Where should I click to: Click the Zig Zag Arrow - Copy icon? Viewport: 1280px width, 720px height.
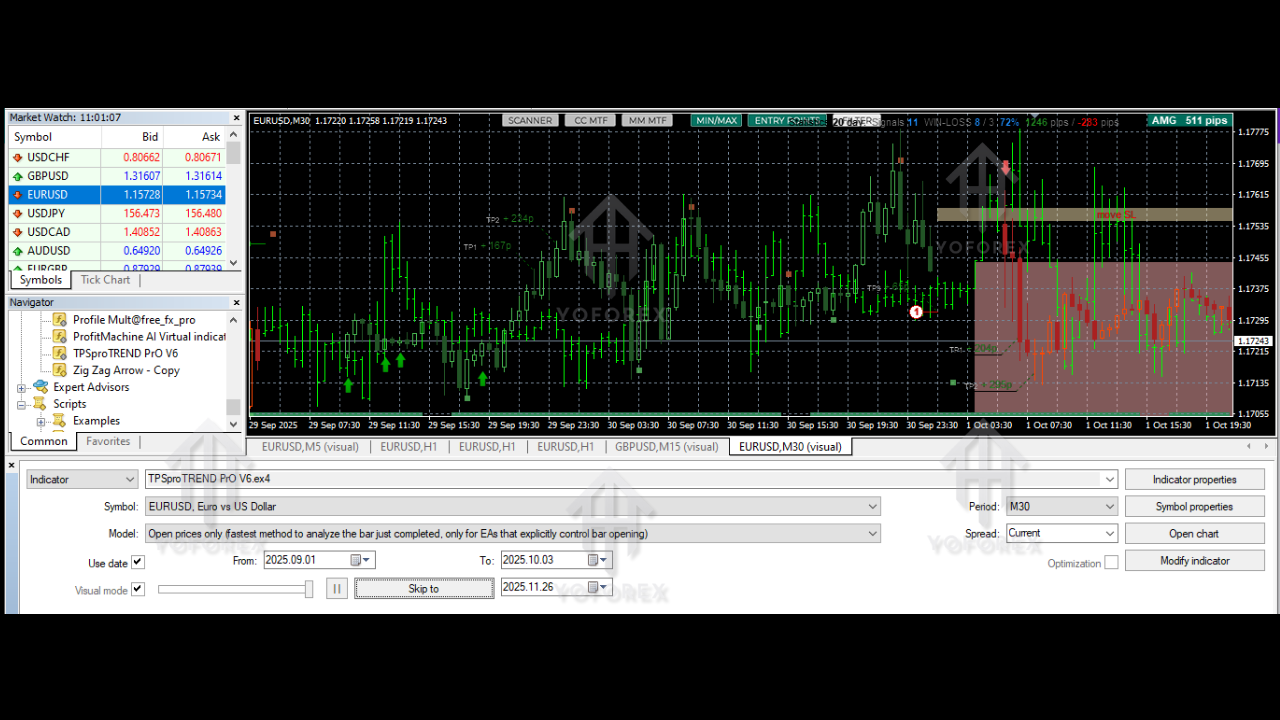tap(60, 370)
